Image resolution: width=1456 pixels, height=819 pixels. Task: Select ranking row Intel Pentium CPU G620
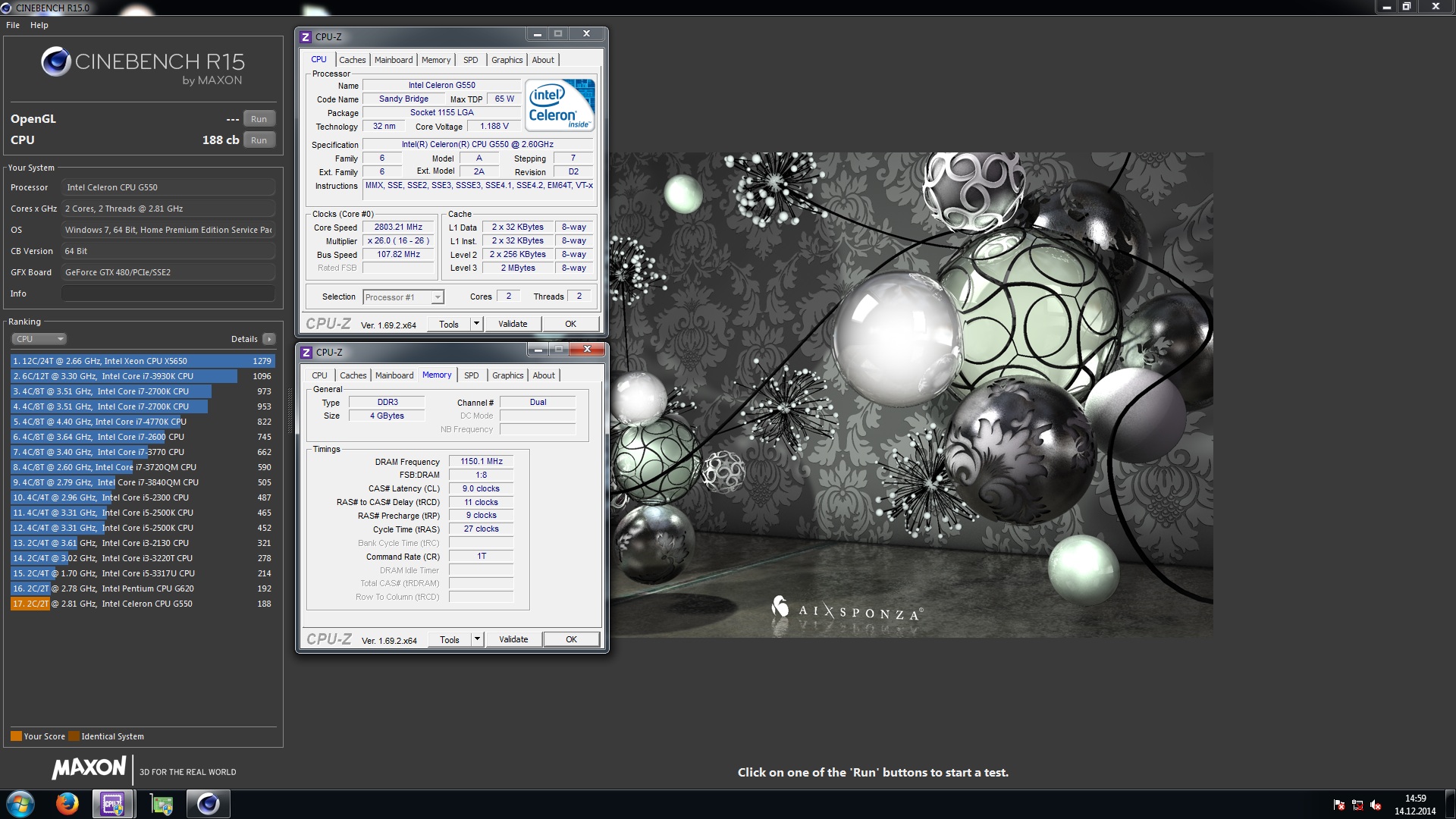tap(143, 588)
